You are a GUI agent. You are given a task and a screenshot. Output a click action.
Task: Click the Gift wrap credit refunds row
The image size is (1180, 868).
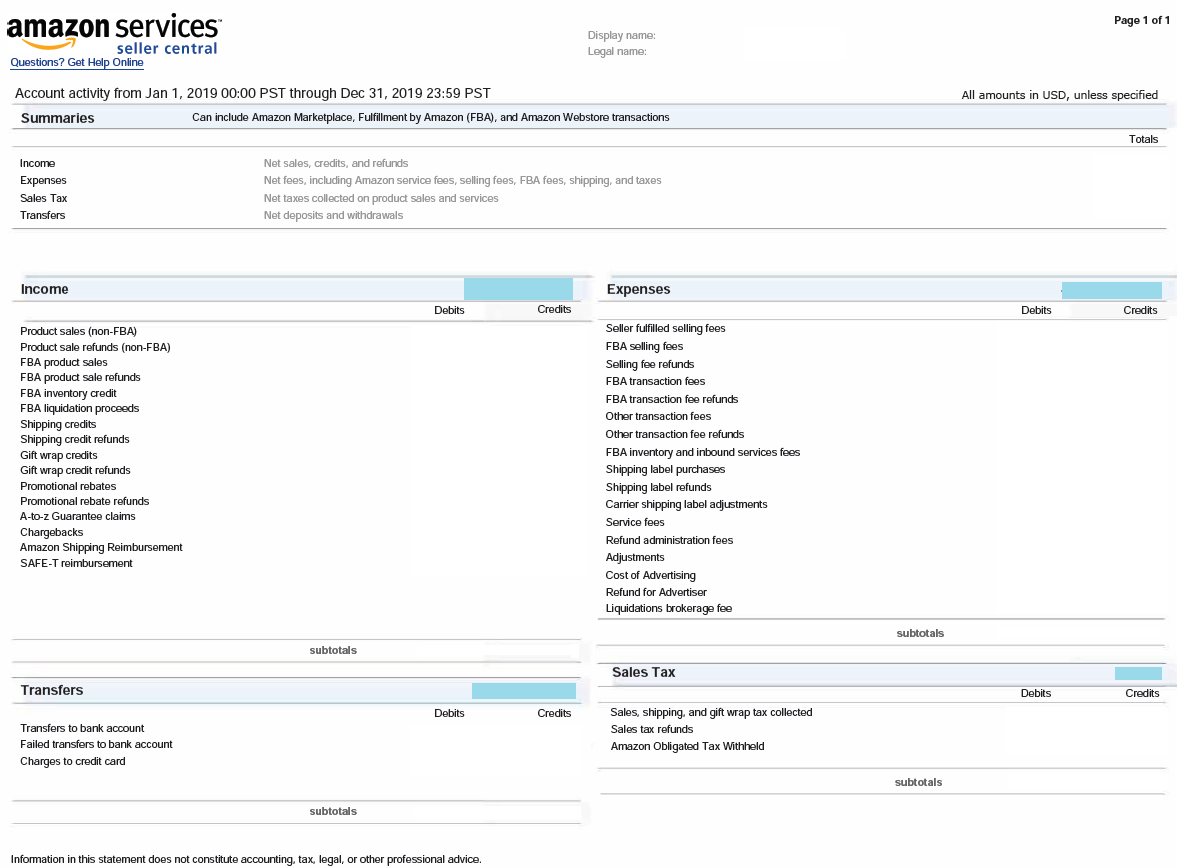75,470
